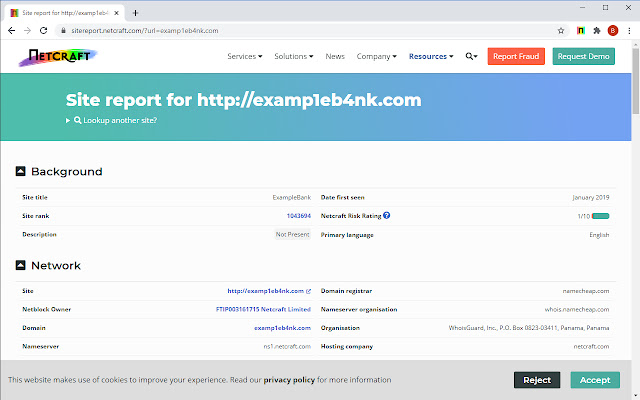This screenshot has width=640, height=400.
Task: Click the Background section heading
Action: click(x=67, y=172)
